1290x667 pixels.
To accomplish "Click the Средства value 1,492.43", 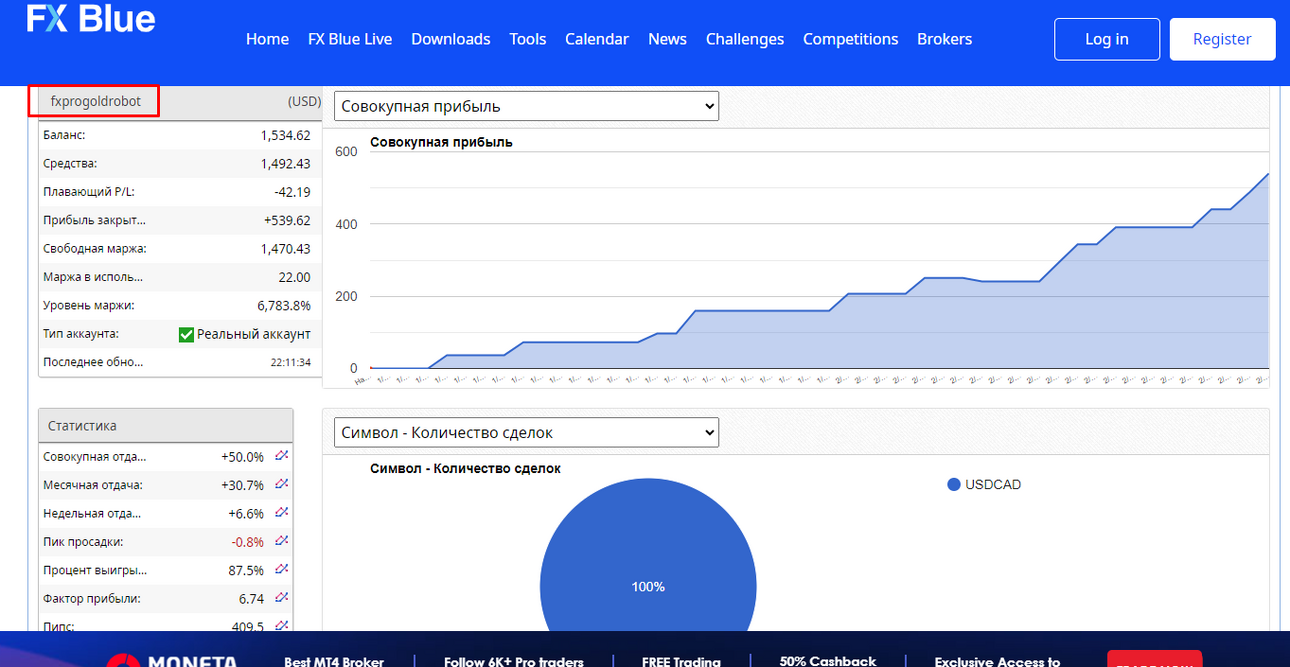I will (x=286, y=163).
